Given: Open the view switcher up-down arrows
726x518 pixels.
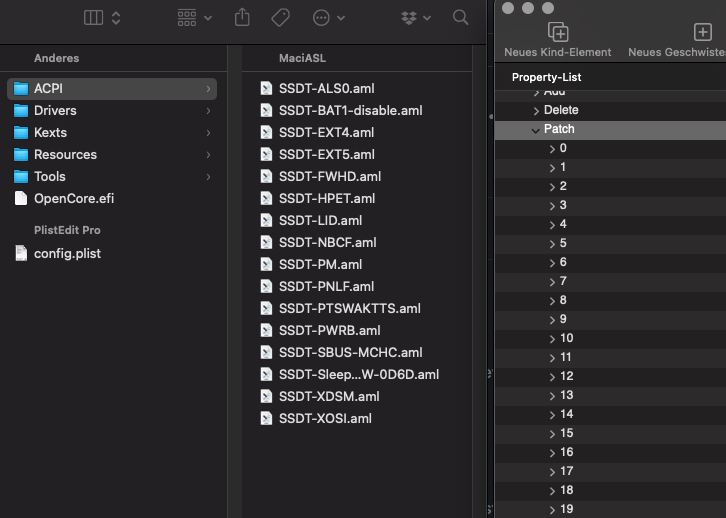Looking at the screenshot, I should [116, 18].
